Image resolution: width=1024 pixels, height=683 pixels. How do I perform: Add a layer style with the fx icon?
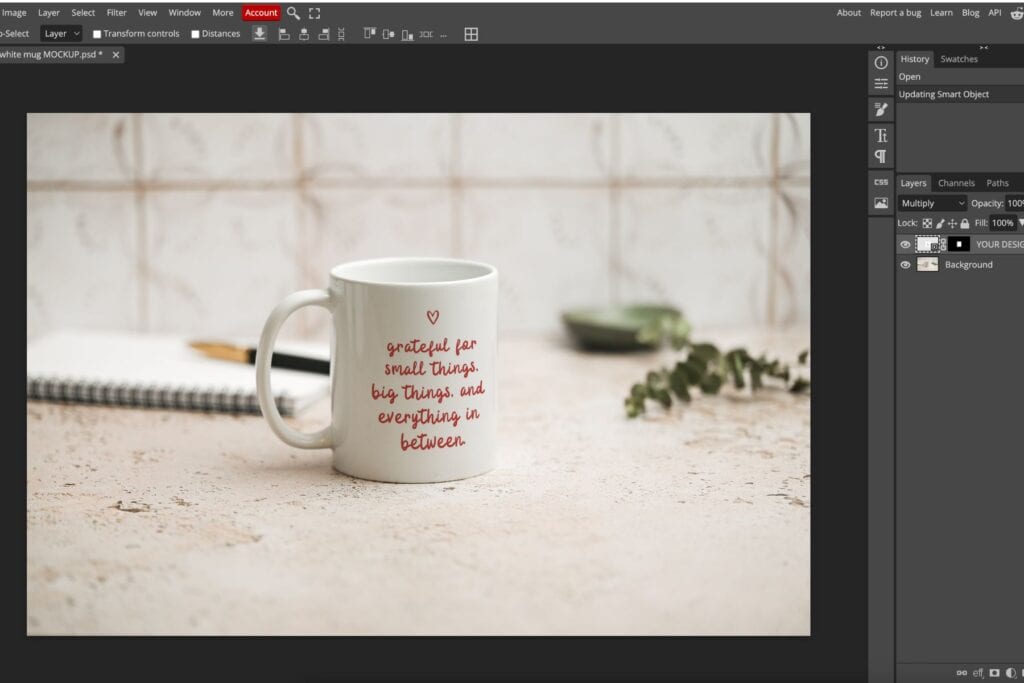click(978, 673)
